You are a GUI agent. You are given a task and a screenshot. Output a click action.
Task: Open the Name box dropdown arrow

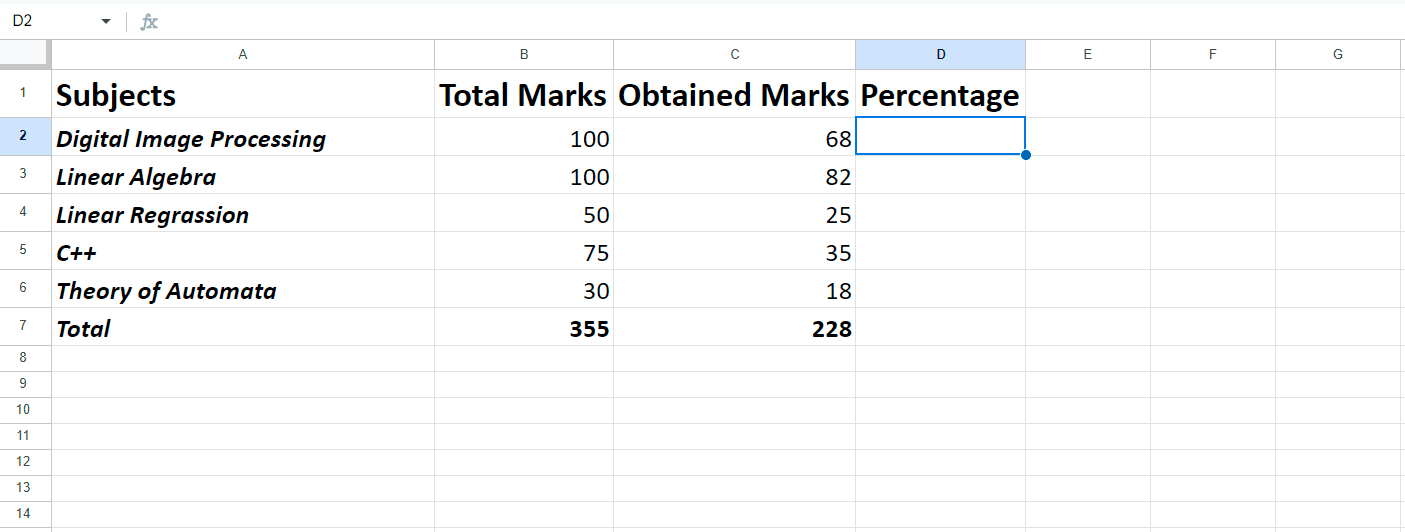pos(106,21)
